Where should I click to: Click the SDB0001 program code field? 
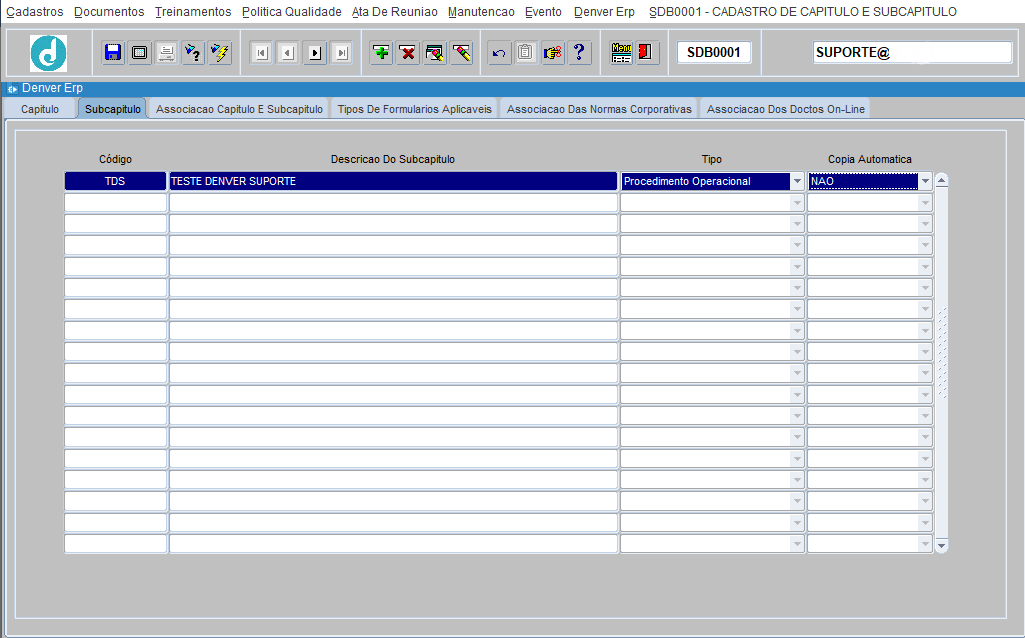click(x=714, y=52)
